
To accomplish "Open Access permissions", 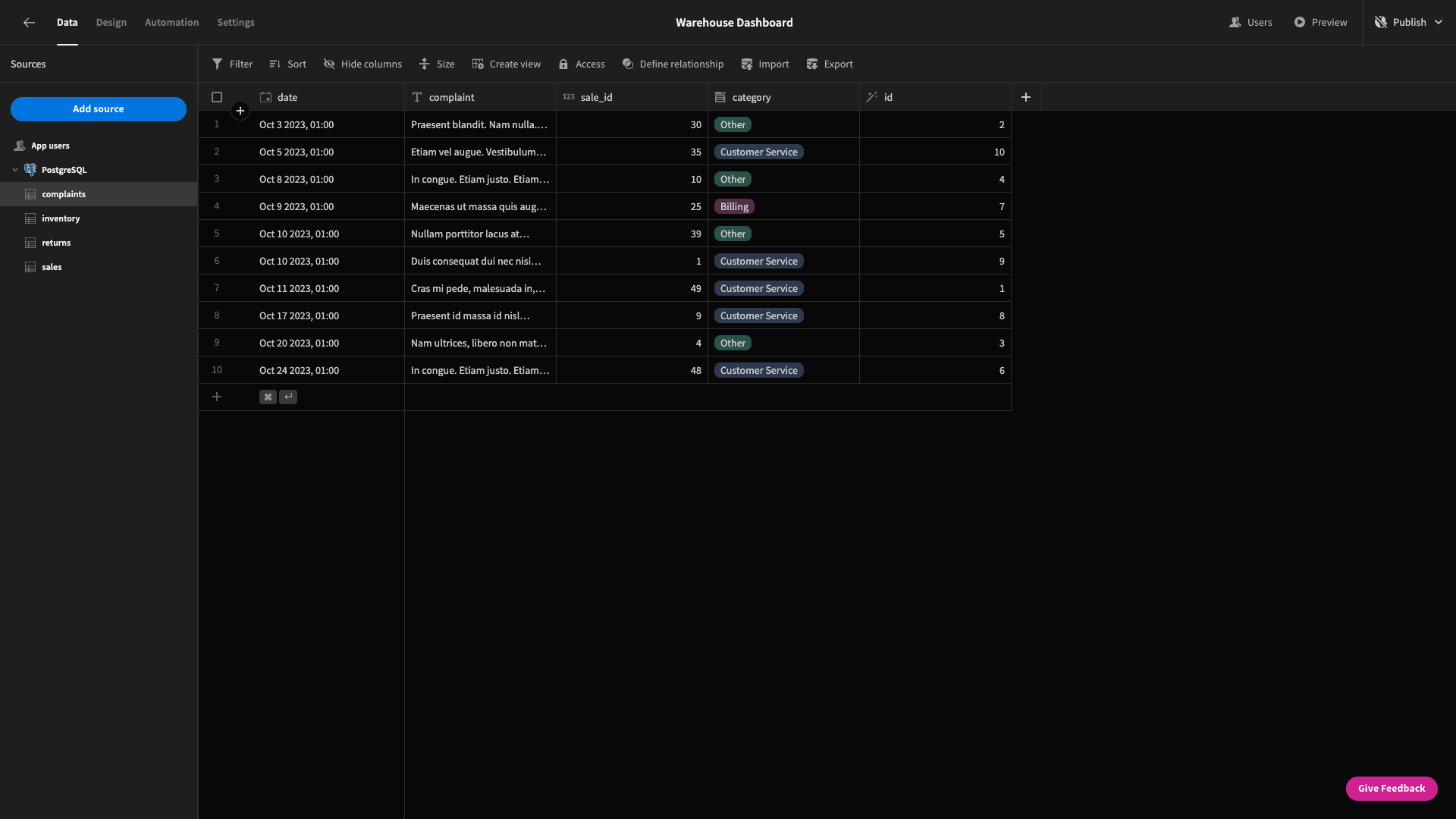I will click(582, 64).
